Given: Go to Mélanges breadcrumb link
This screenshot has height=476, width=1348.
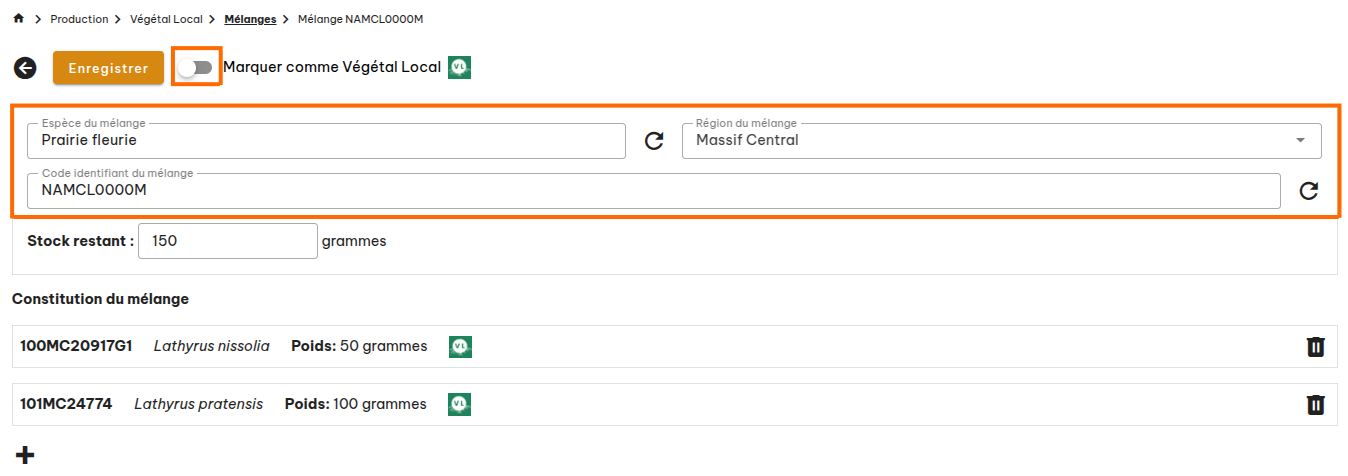Looking at the screenshot, I should [x=250, y=19].
